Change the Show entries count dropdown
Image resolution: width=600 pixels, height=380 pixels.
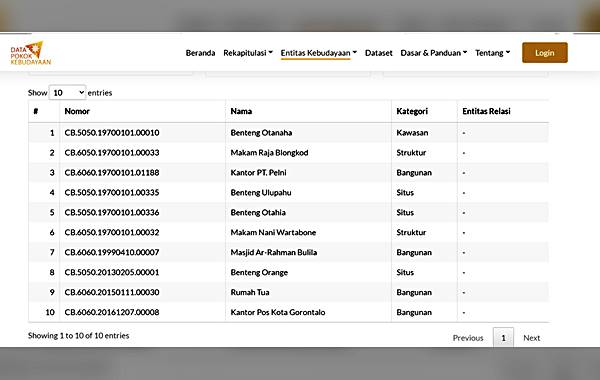point(67,93)
